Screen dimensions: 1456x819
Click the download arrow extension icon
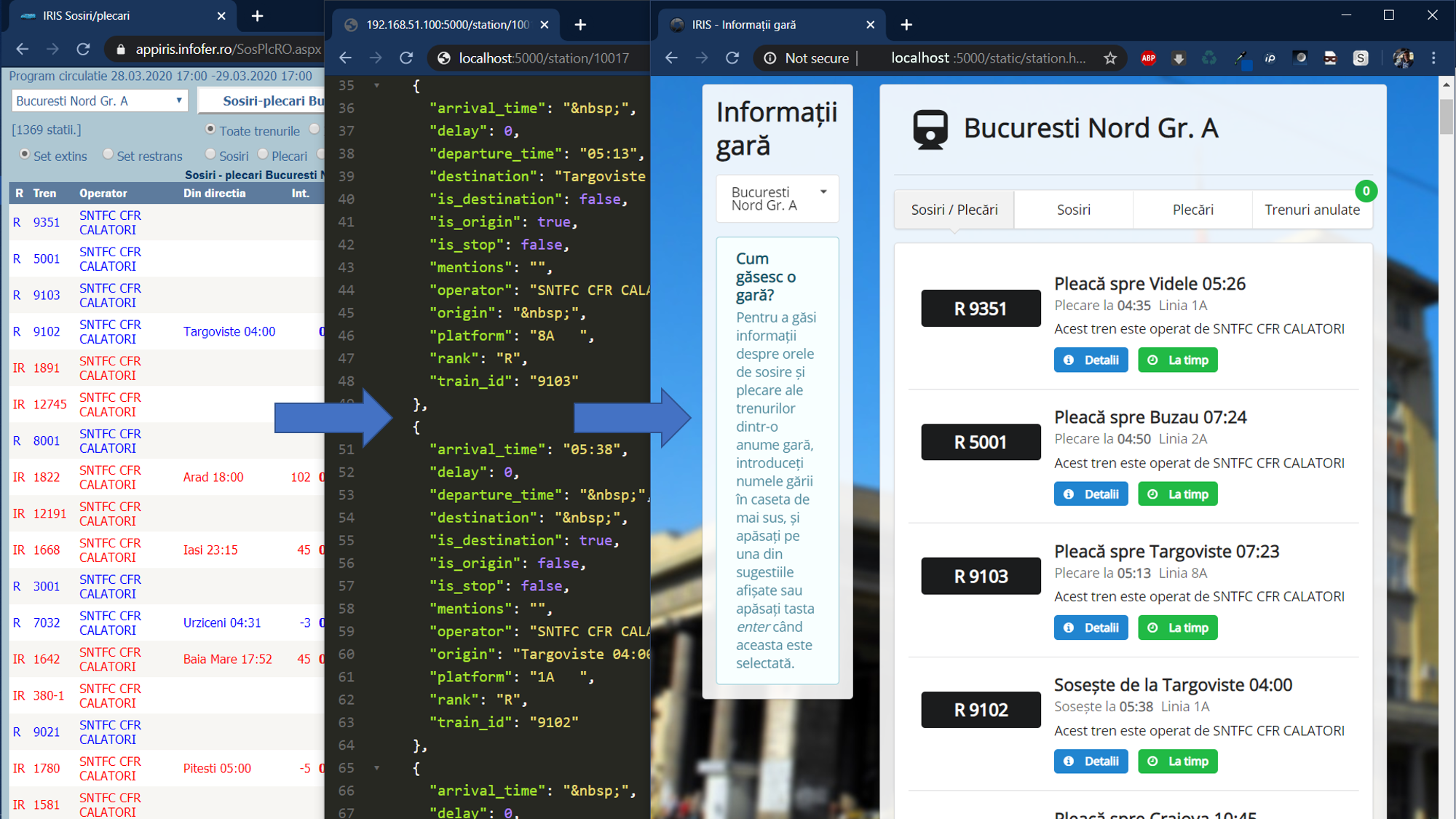(1178, 58)
